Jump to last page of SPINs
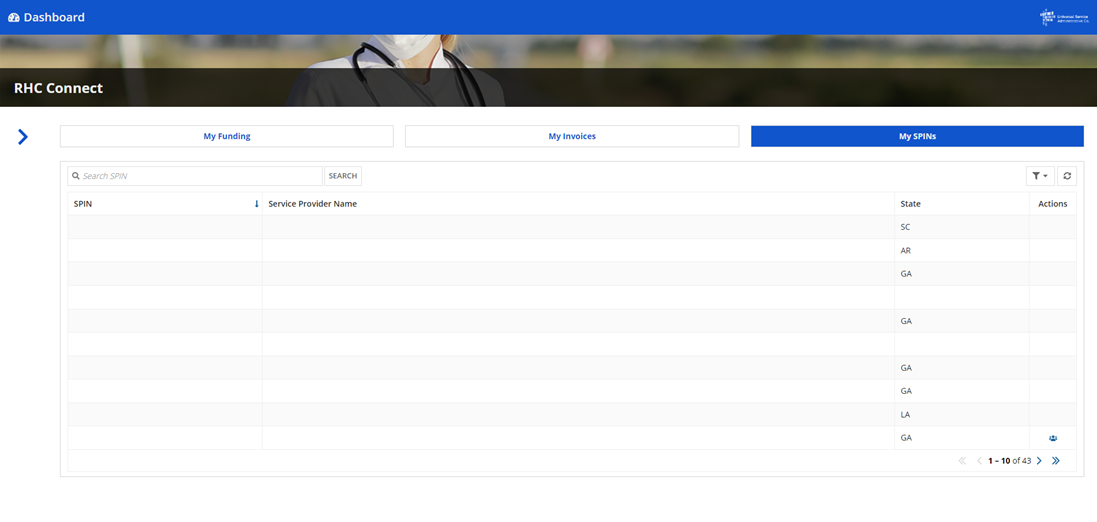The height and width of the screenshot is (522, 1097). click(1056, 461)
